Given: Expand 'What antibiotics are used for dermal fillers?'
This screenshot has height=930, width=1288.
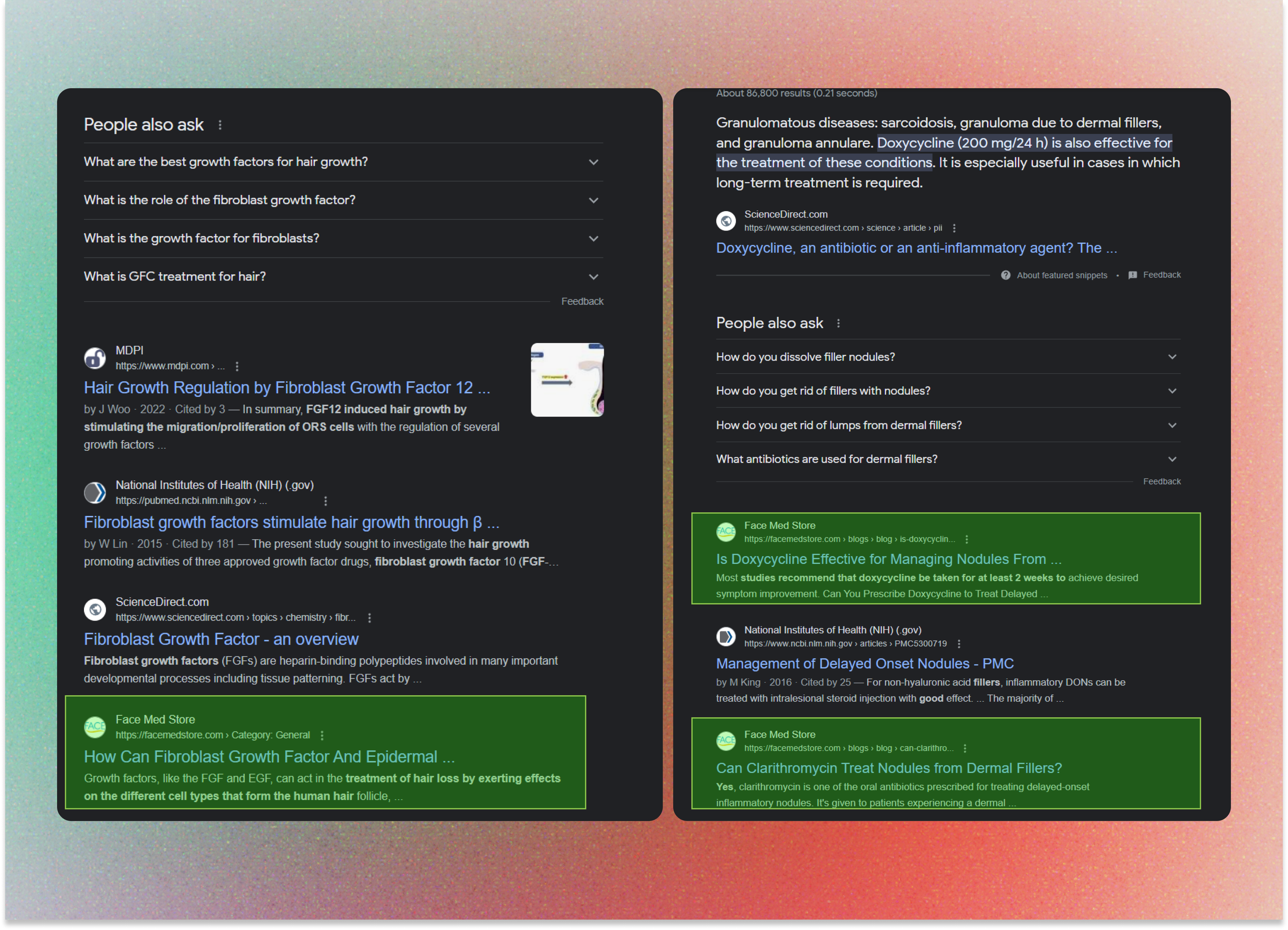Looking at the screenshot, I should click(1172, 459).
